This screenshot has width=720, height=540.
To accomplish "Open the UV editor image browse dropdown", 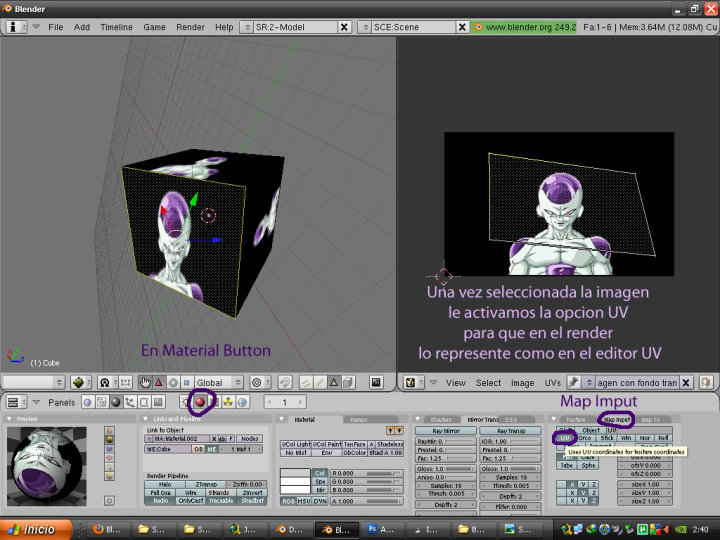I will pos(589,382).
